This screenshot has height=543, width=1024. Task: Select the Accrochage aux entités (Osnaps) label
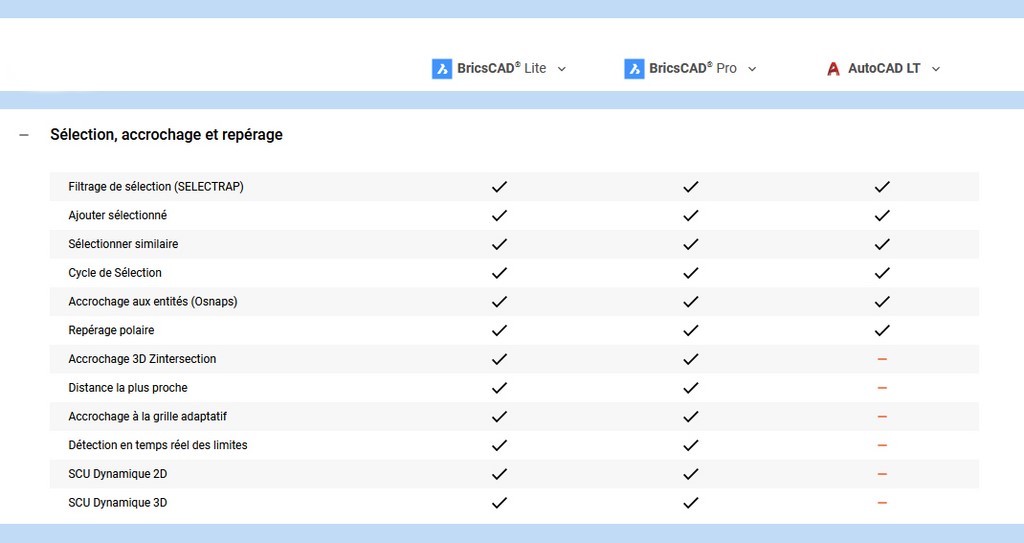pos(153,301)
